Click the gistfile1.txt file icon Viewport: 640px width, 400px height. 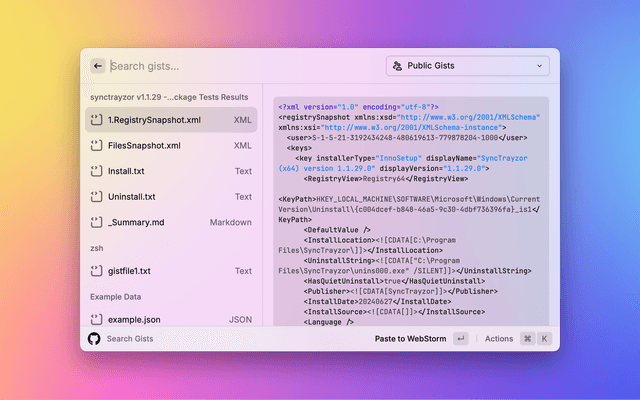97,271
